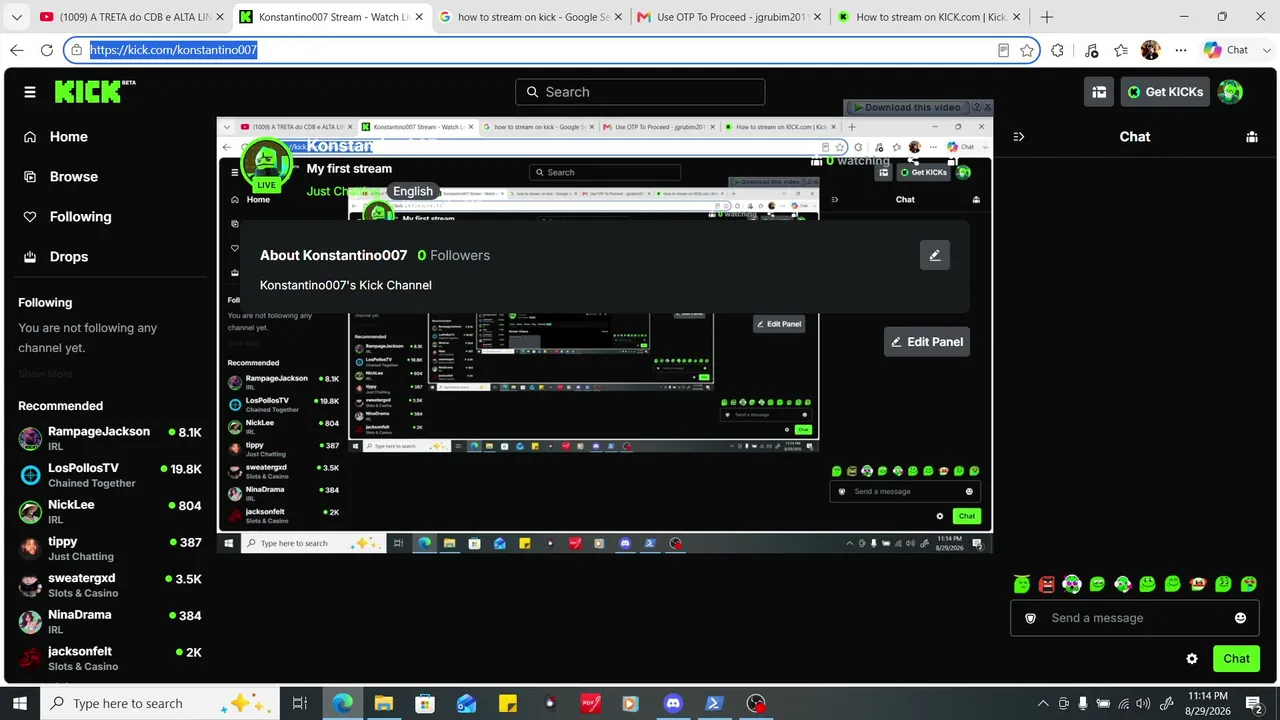
Task: Open the Kick loot chest icon
Action: click(x=1099, y=92)
